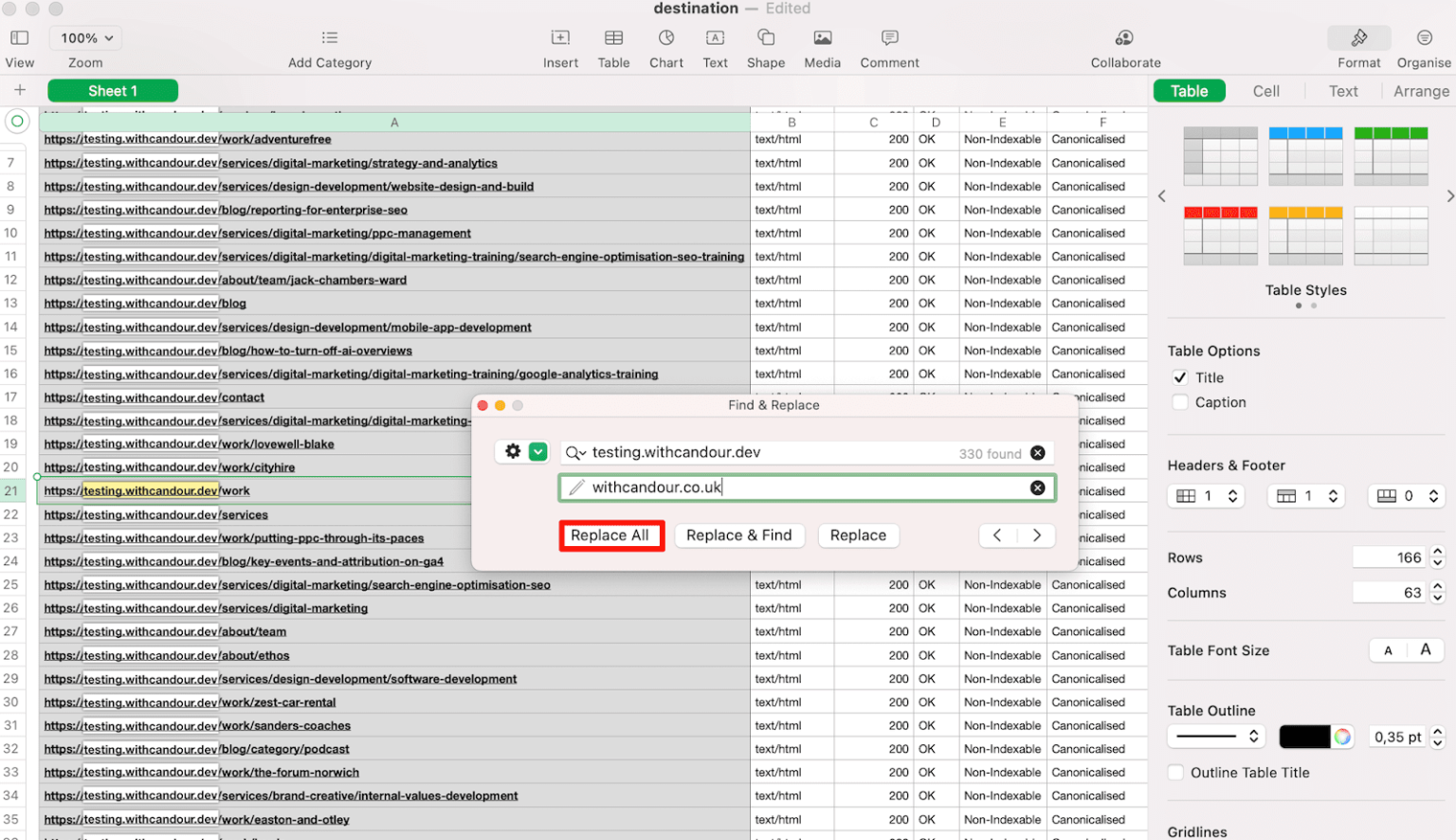Enable the Caption checkbox
Image resolution: width=1456 pixels, height=840 pixels.
(1181, 402)
